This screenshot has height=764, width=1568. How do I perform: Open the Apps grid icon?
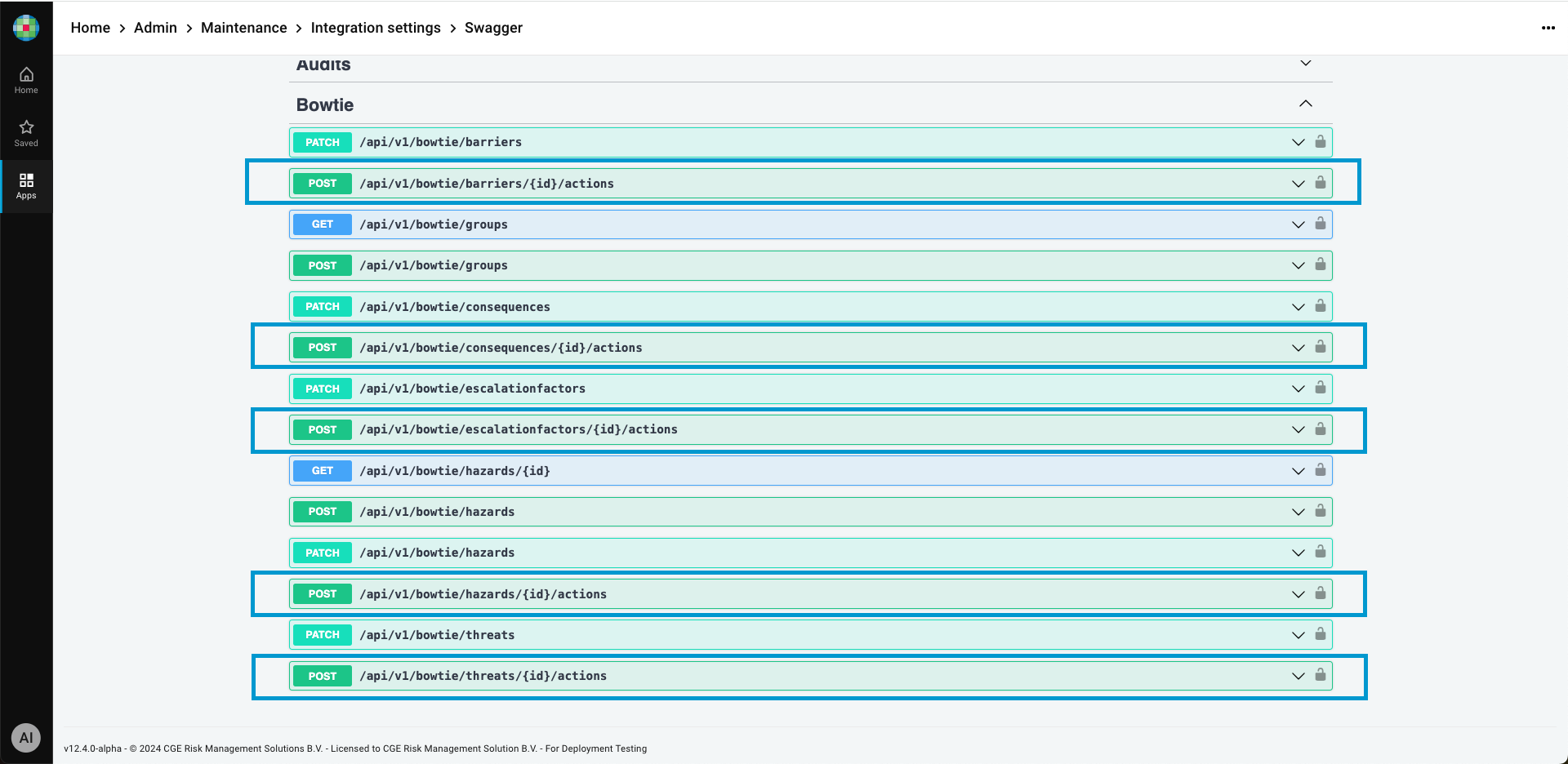(x=26, y=185)
